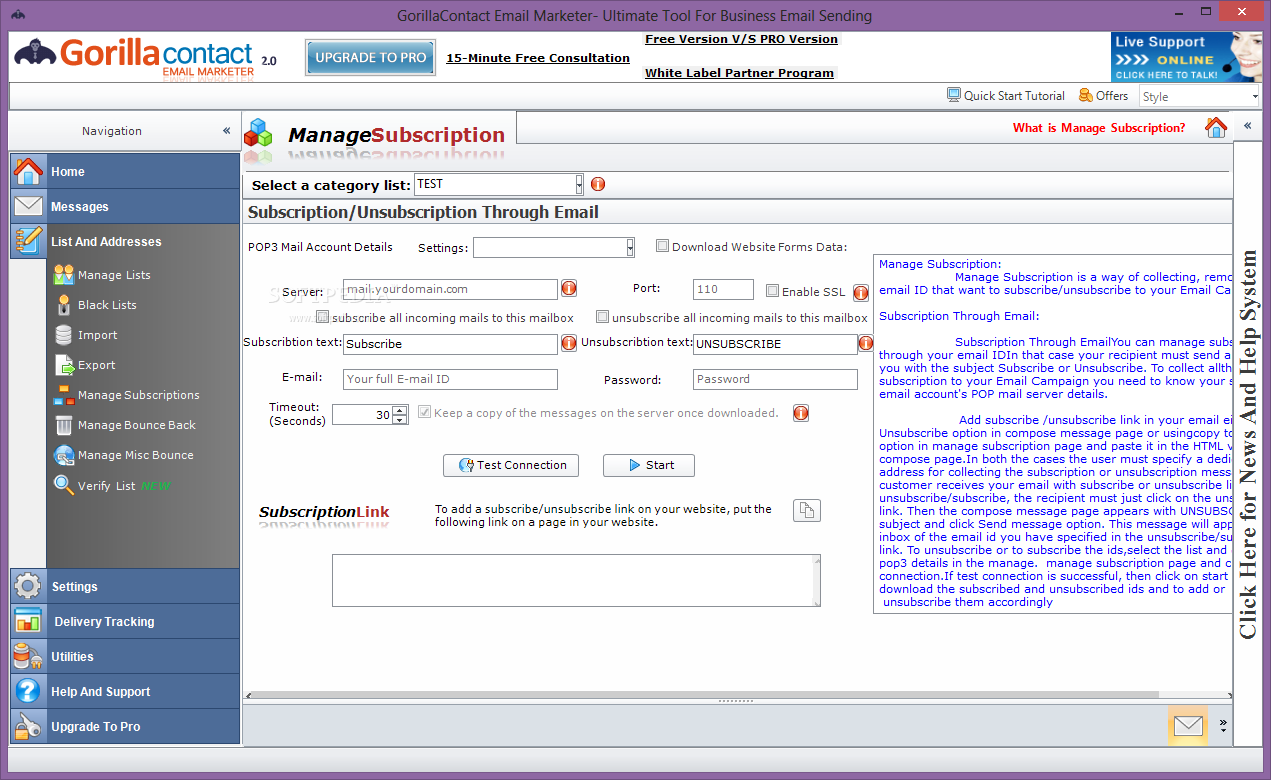This screenshot has width=1271, height=780.
Task: Open Home in navigation panel
Action: (x=125, y=171)
